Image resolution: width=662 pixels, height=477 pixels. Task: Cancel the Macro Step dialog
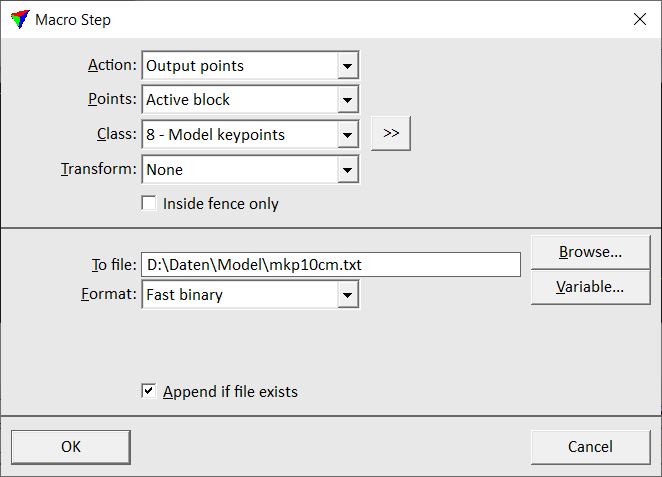click(x=590, y=447)
